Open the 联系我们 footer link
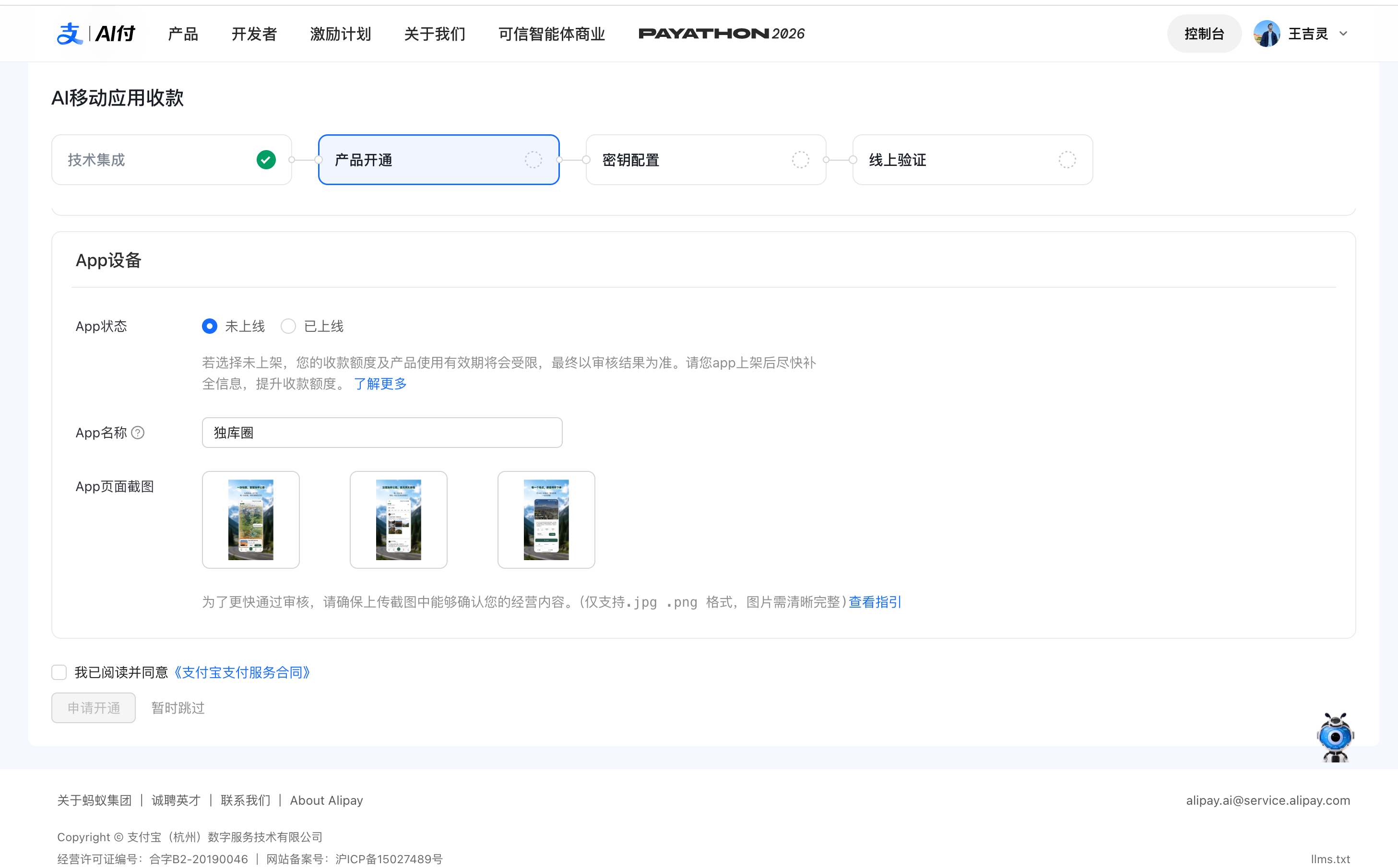The image size is (1398, 868). coord(245,800)
